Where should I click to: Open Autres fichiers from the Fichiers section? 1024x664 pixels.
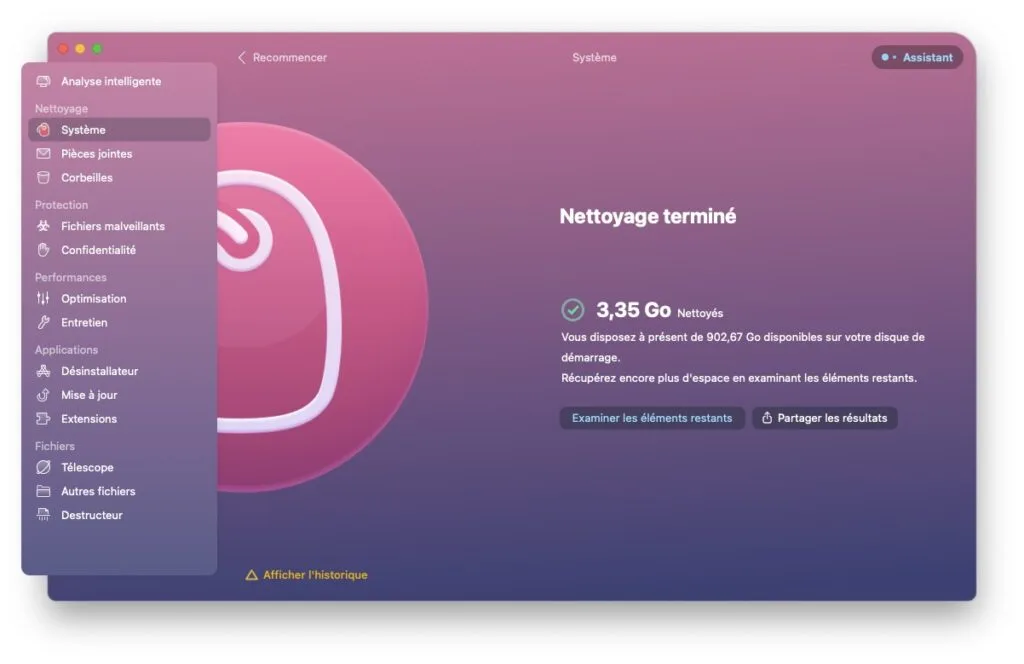click(97, 491)
